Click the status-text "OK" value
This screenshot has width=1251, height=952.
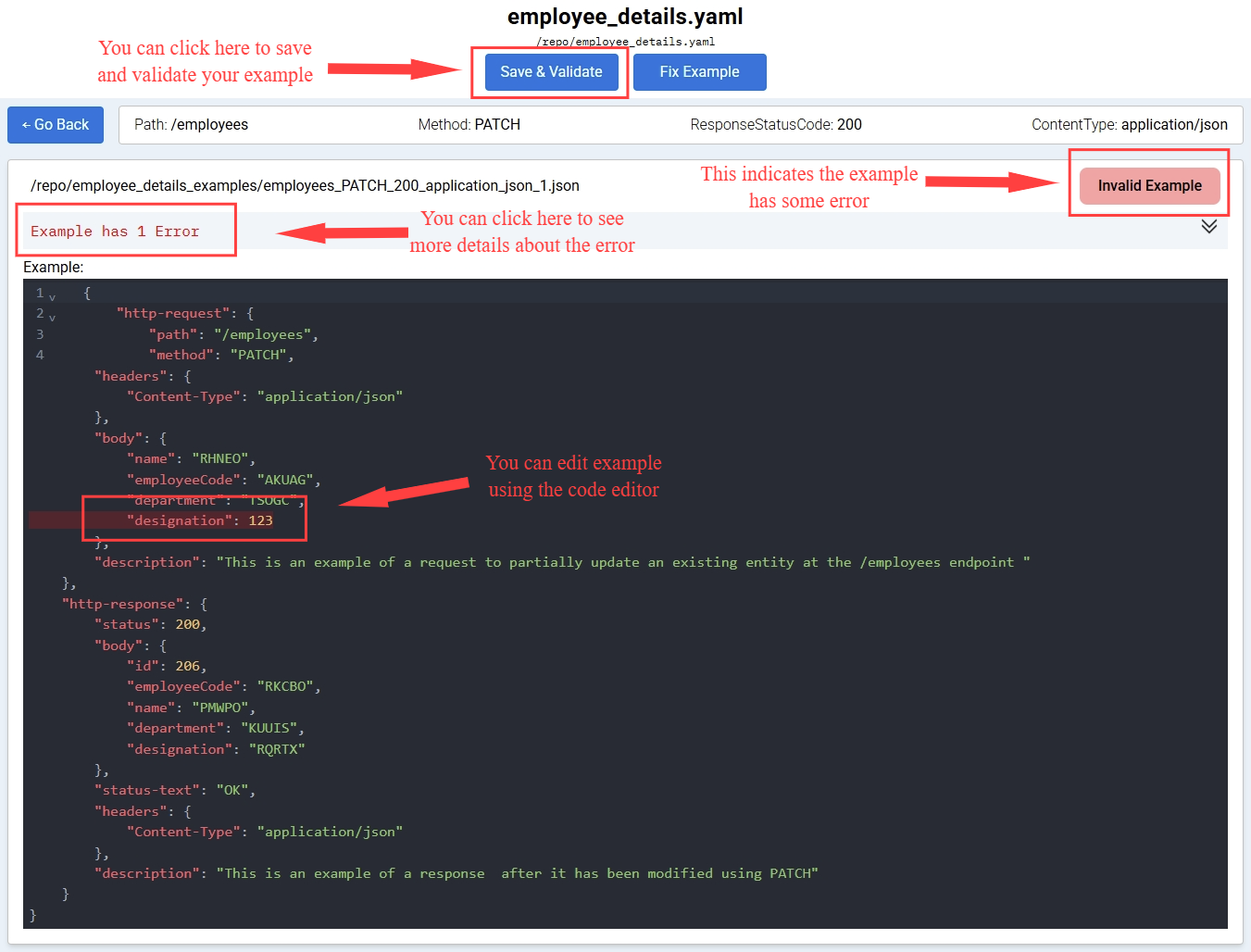pyautogui.click(x=231, y=791)
